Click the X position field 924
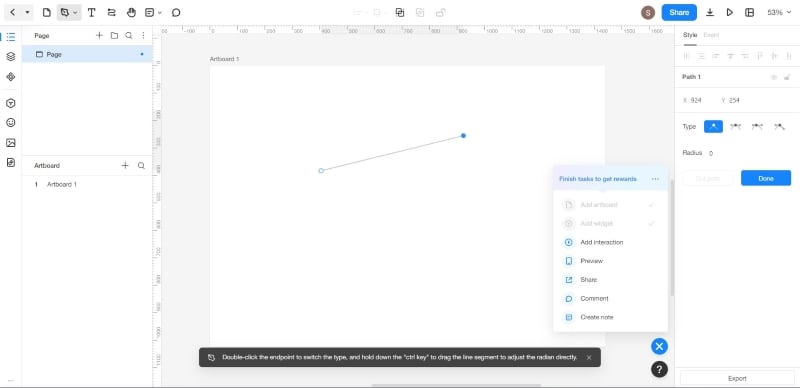Image resolution: width=800 pixels, height=388 pixels. point(697,101)
